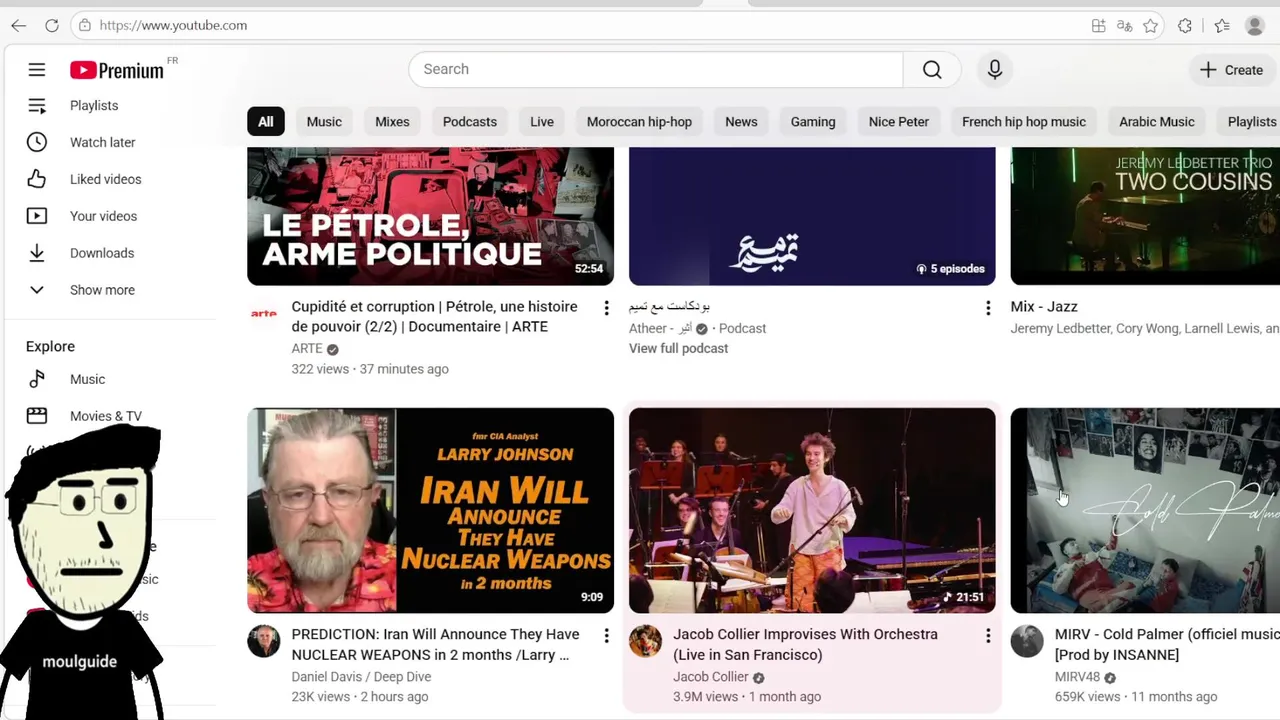The width and height of the screenshot is (1280, 720).
Task: Open Cupidité et corruption video title
Action: tap(435, 317)
